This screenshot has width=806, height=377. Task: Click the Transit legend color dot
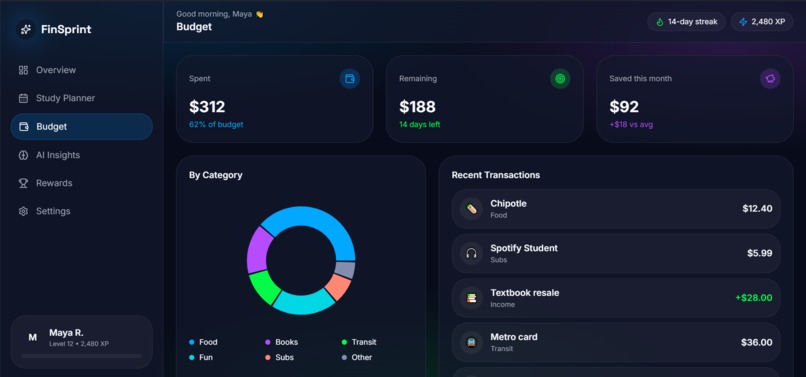344,342
